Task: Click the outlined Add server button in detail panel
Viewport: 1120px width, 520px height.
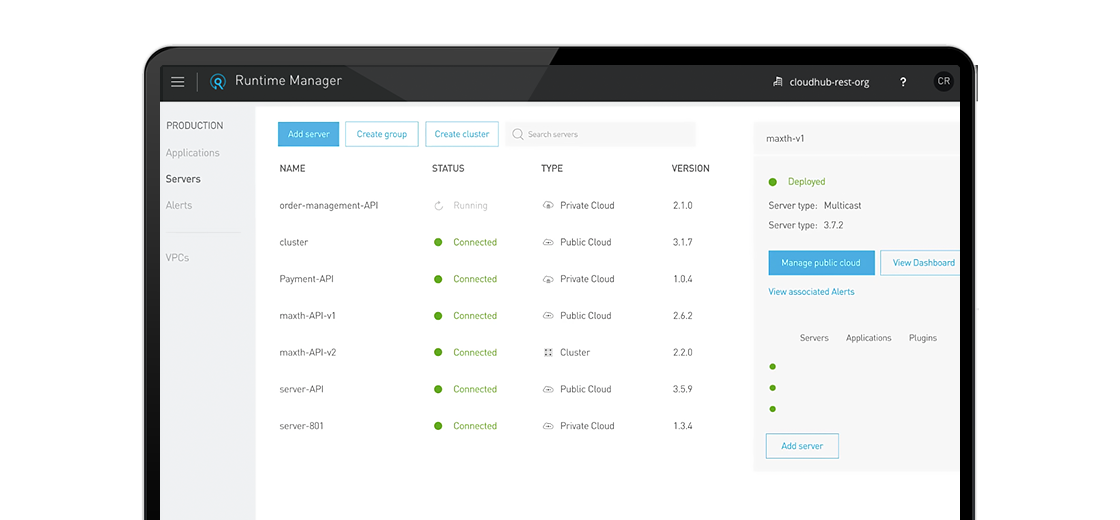Action: 802,446
